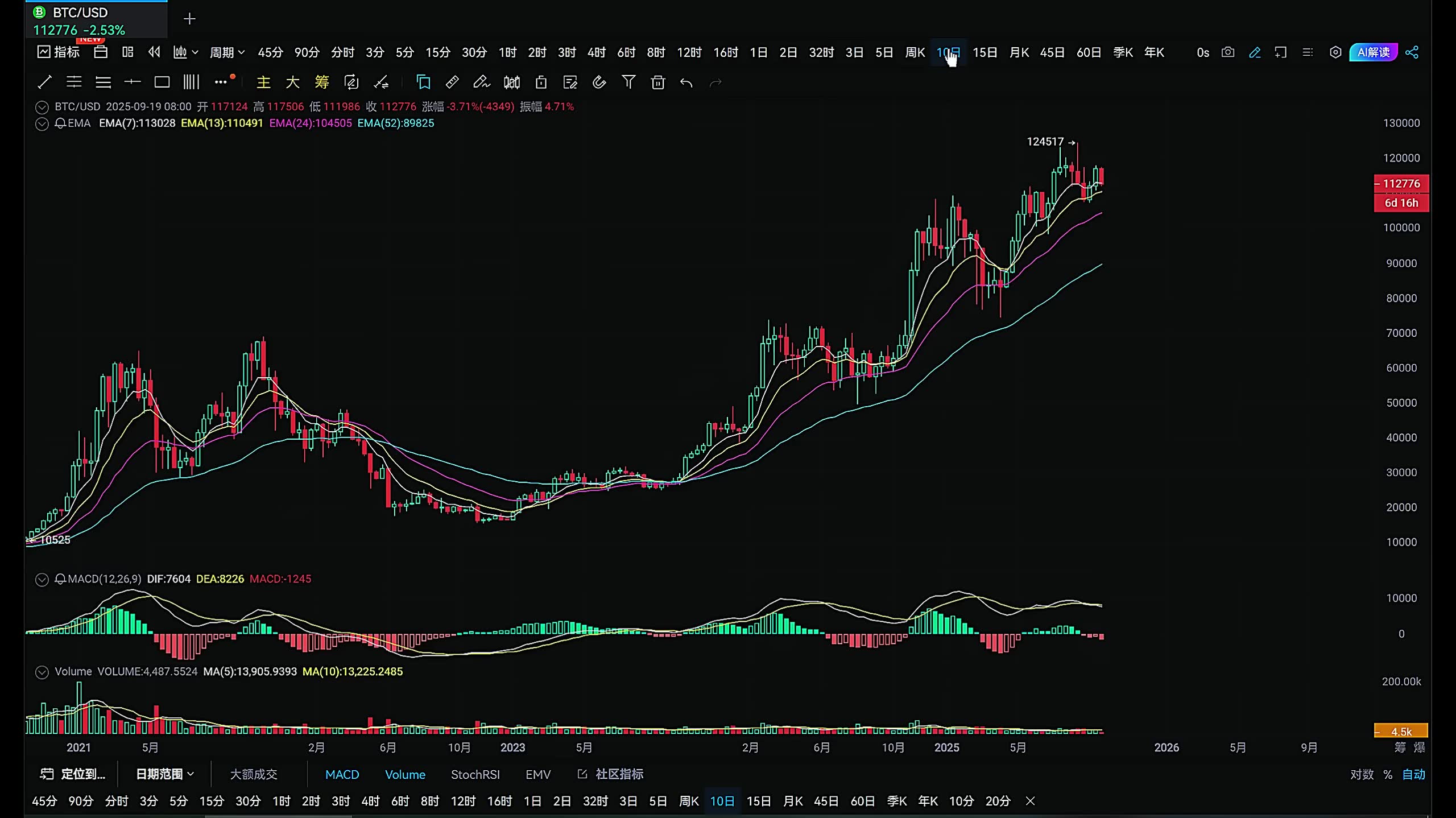Select the trend line drawing tool
Screen dimensions: 1456x818
point(44,82)
